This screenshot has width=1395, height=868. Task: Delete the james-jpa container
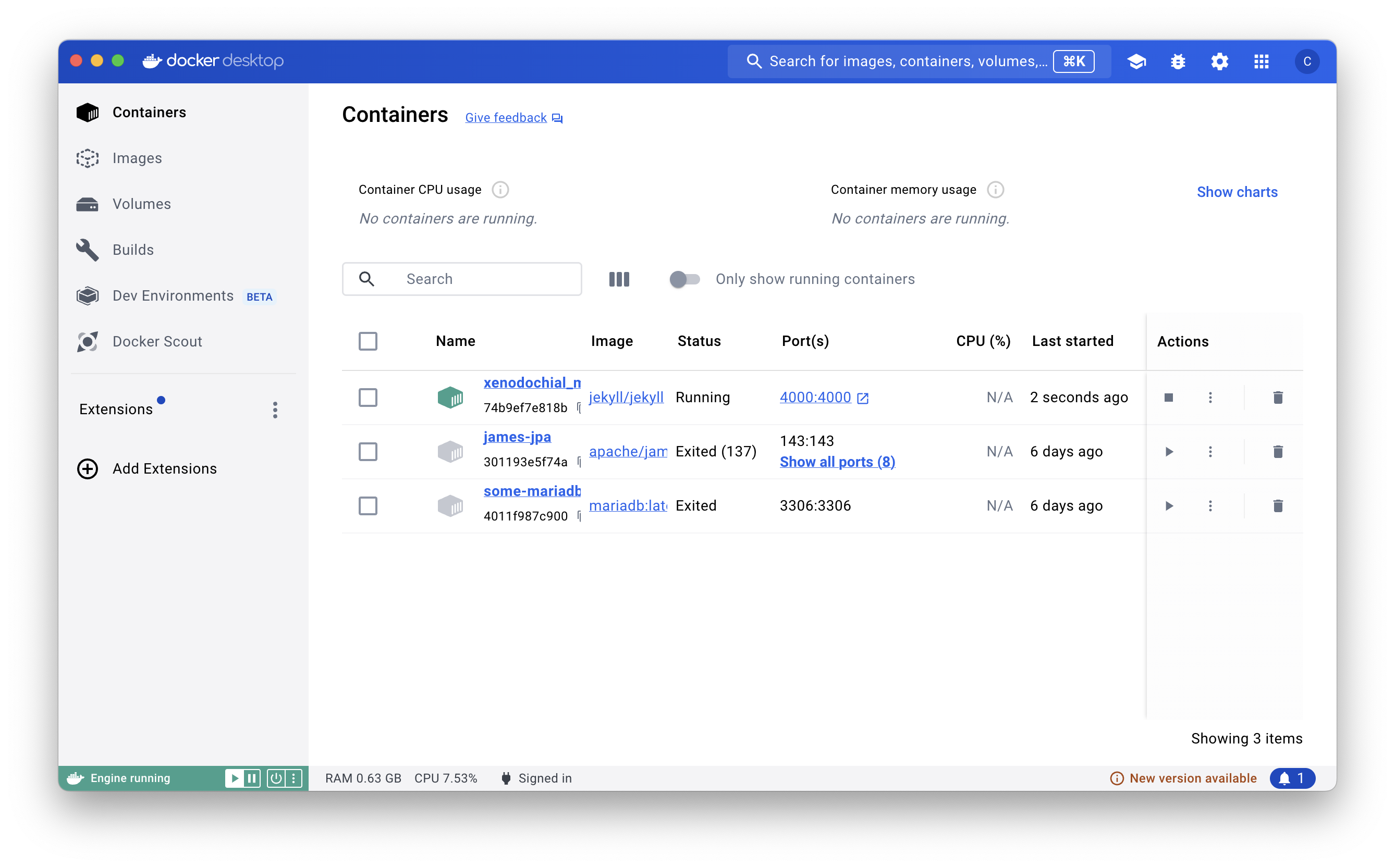coord(1278,452)
